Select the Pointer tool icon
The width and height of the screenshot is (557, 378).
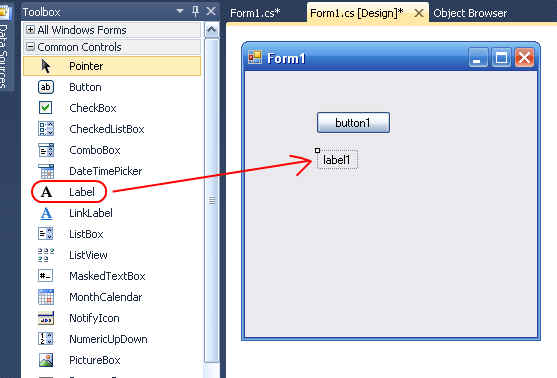click(x=46, y=66)
